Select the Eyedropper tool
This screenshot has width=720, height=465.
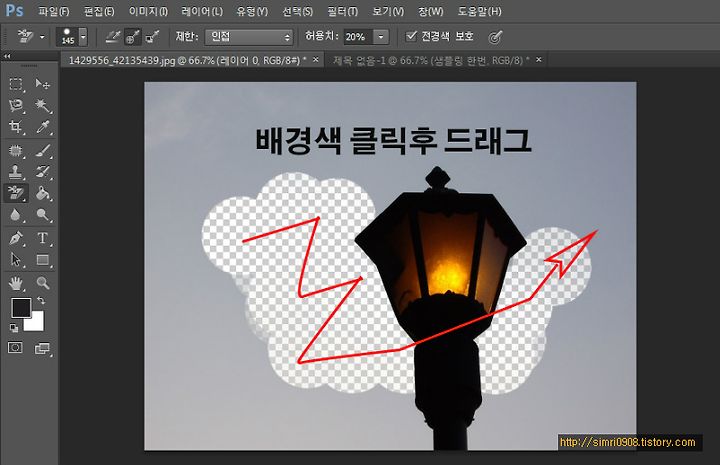43,127
